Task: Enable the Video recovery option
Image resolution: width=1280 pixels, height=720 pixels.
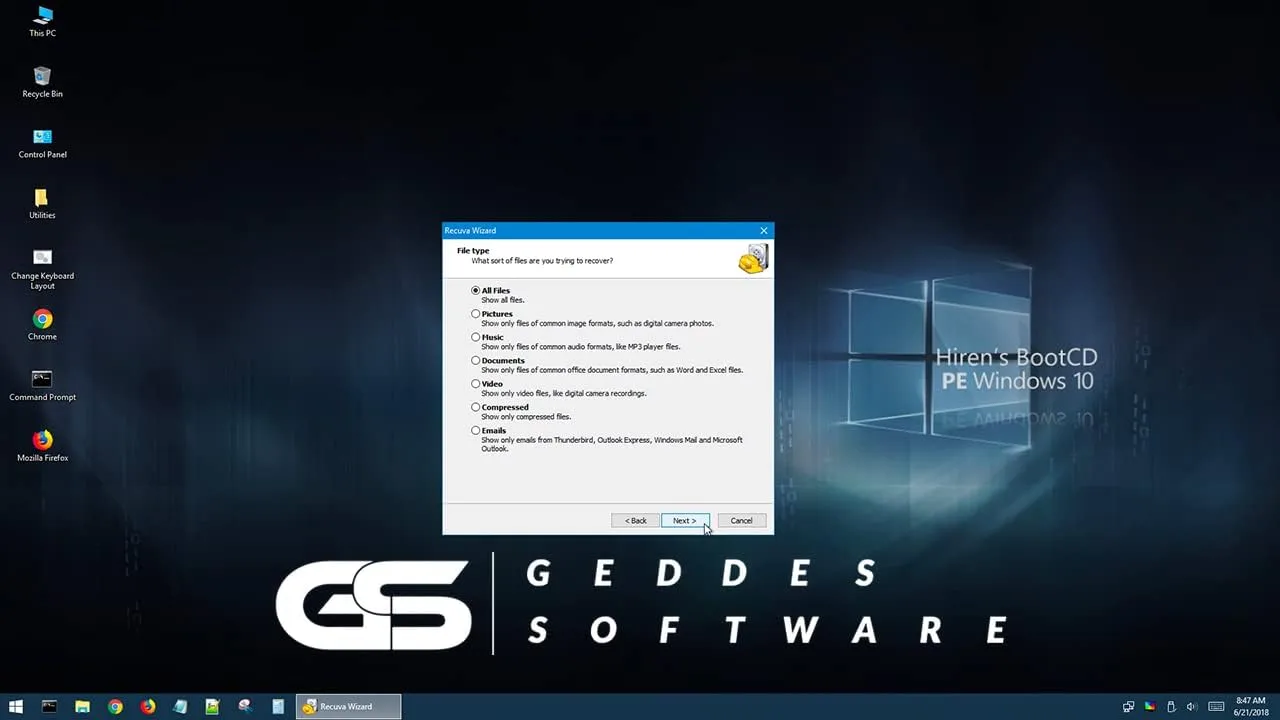Action: [x=476, y=383]
